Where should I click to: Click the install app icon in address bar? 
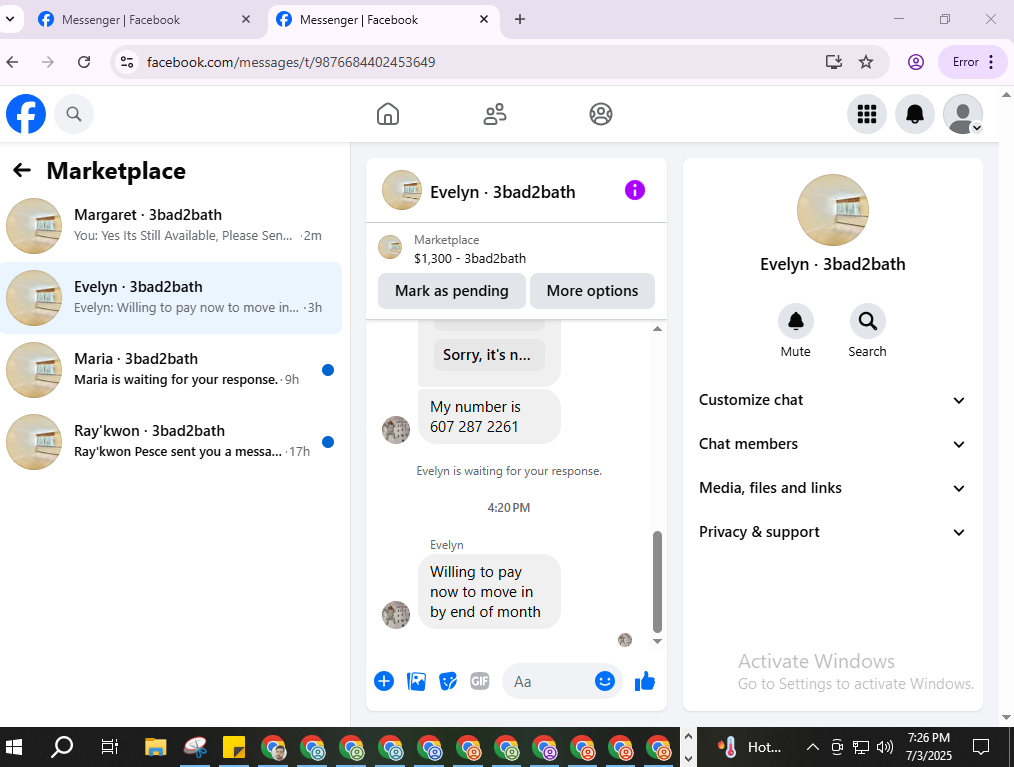[834, 62]
